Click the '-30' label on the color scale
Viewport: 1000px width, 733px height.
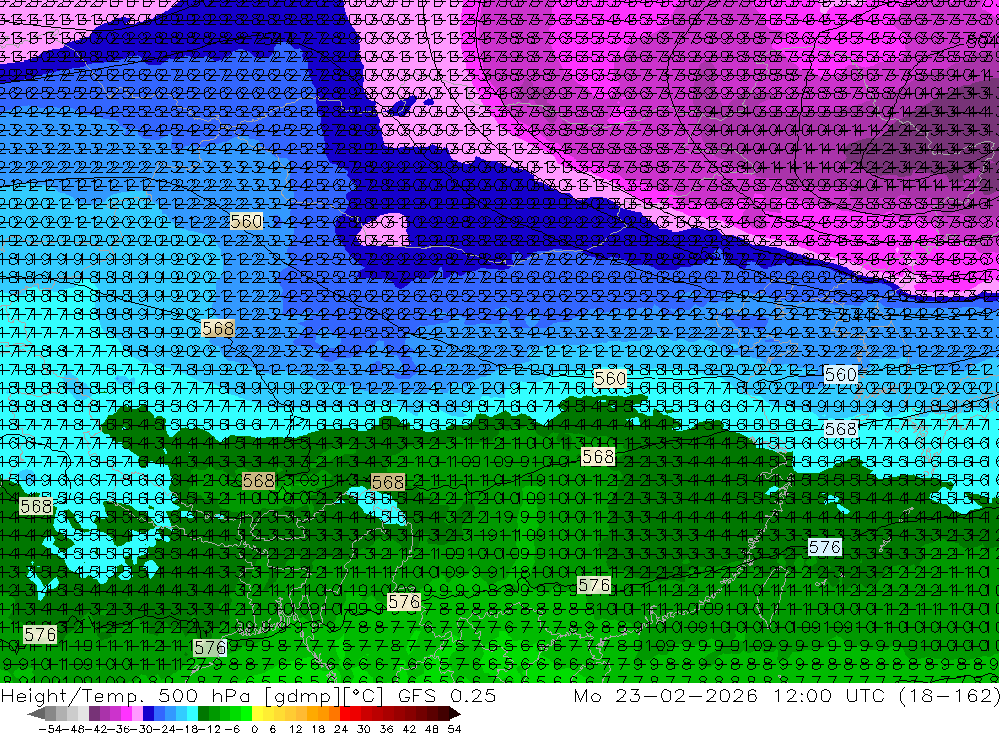[144, 729]
